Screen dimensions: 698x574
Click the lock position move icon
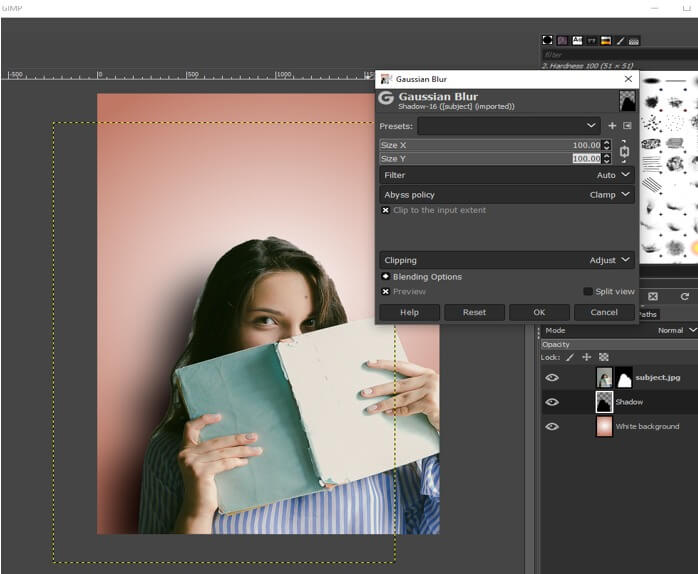587,357
